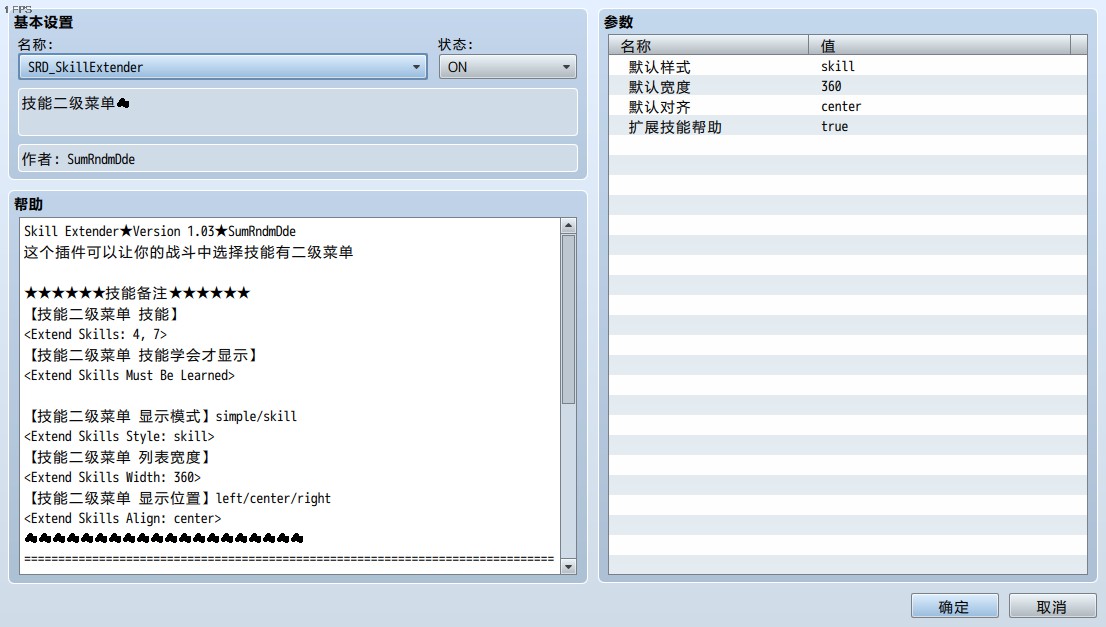Viewport: 1106px width, 627px height.
Task: Select the 扩展技能帮助 parameter row
Action: click(x=847, y=126)
